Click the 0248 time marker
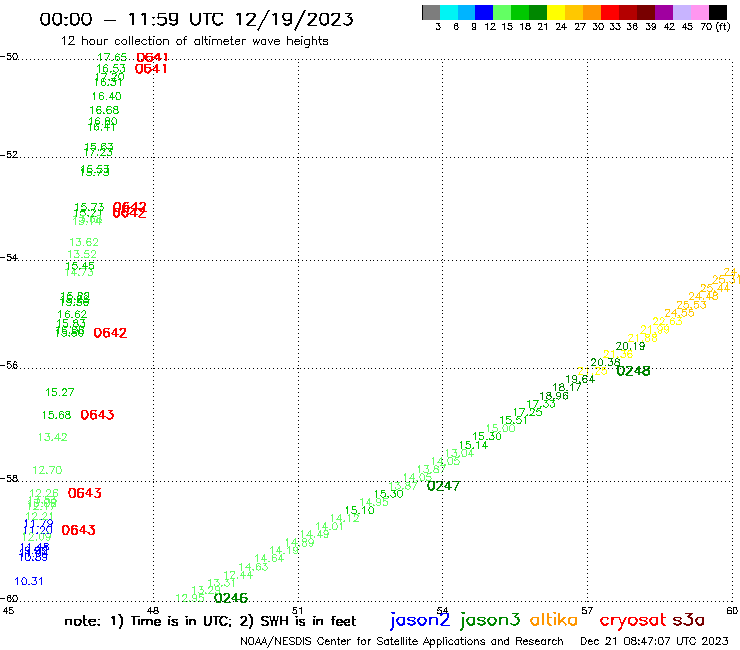 633,371
